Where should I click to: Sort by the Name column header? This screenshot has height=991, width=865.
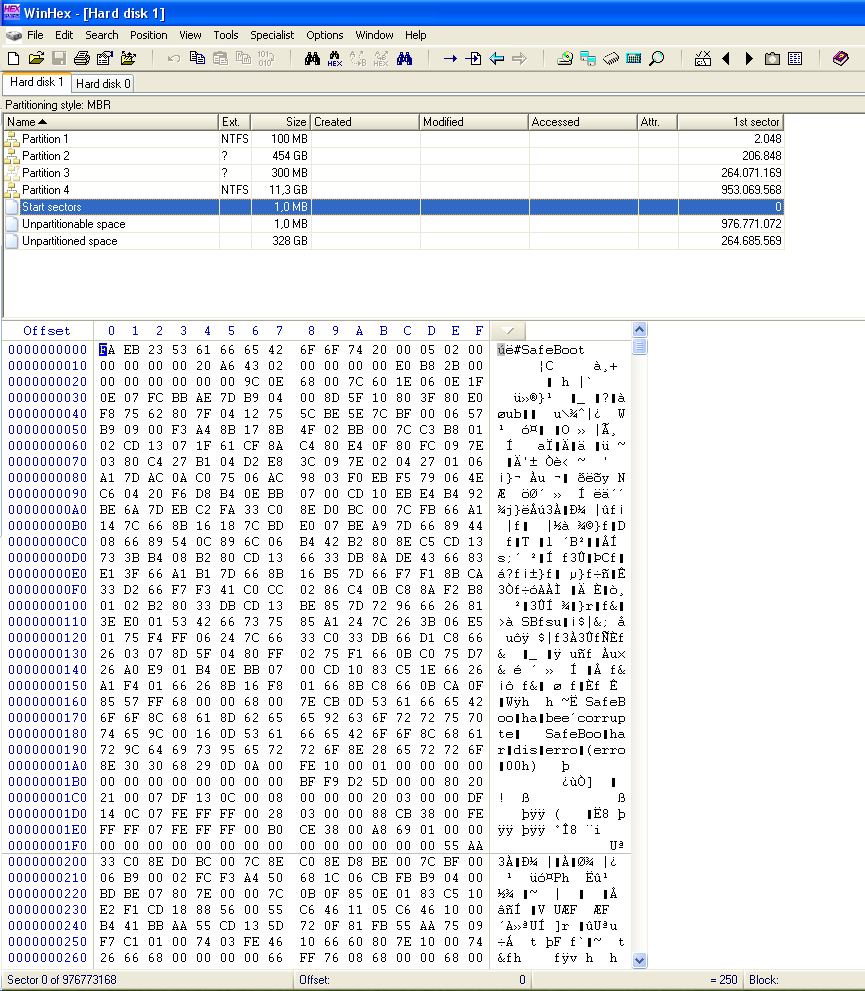click(111, 122)
